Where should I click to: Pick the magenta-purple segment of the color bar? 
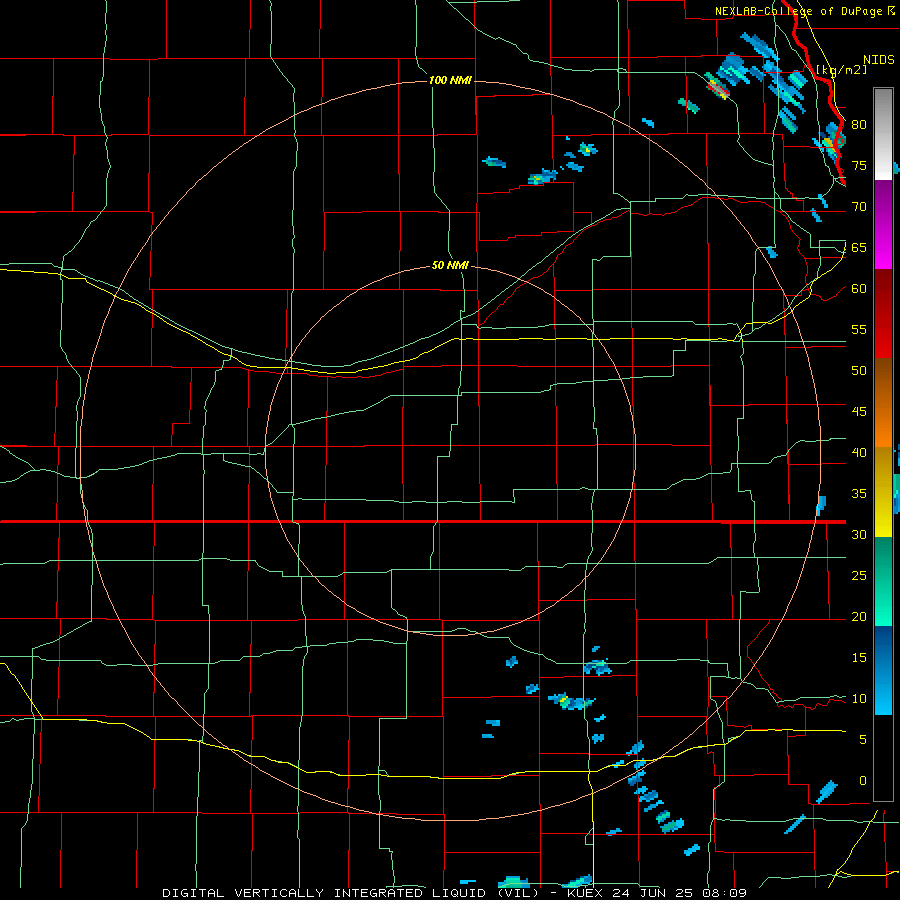(883, 224)
